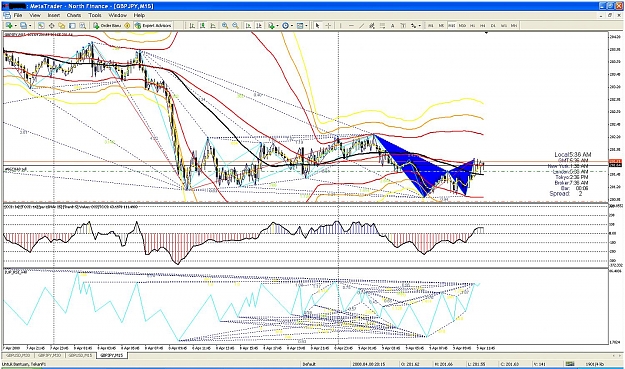Expand the Periods clock dropdown arrow
This screenshot has height=369, width=625.
pyautogui.click(x=292, y=26)
